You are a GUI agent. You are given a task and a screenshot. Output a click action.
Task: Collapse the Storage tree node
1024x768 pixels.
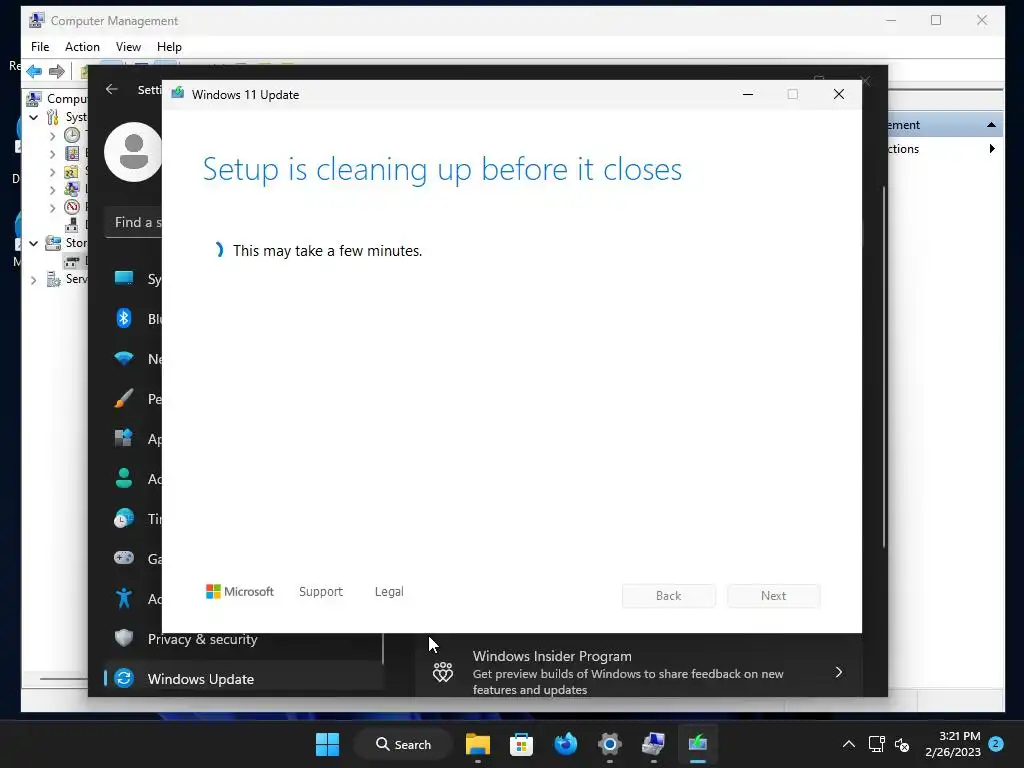[x=33, y=244]
